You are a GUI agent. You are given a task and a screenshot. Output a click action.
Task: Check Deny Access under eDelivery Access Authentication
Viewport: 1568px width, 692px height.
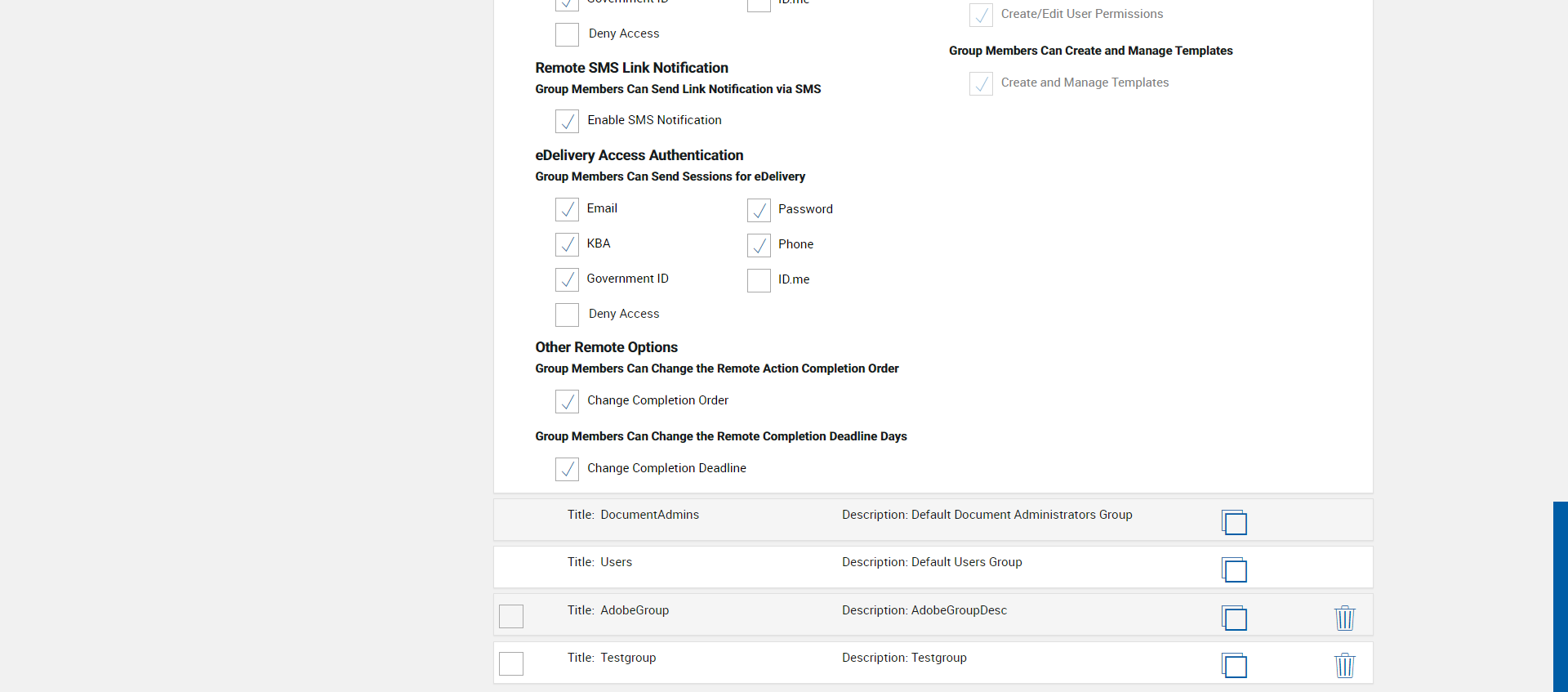click(x=567, y=315)
